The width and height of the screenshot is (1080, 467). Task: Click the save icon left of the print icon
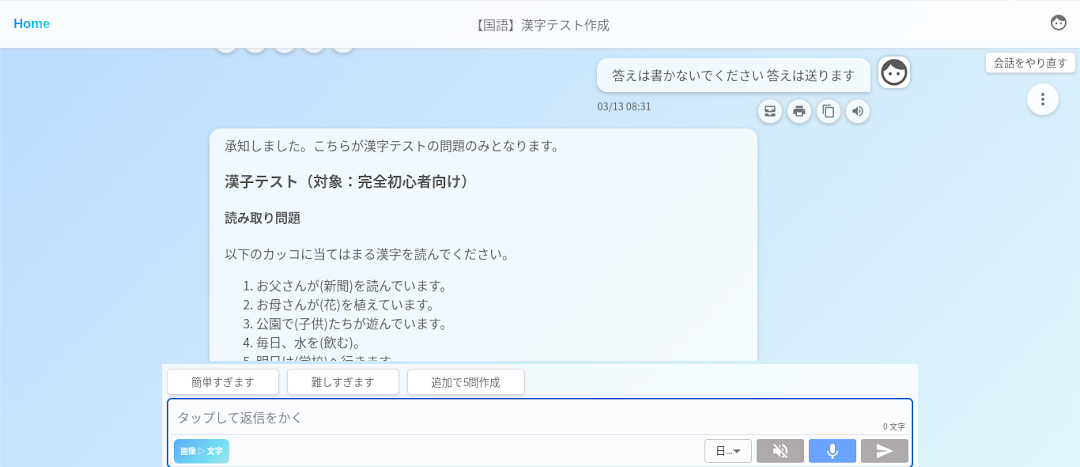click(x=770, y=111)
